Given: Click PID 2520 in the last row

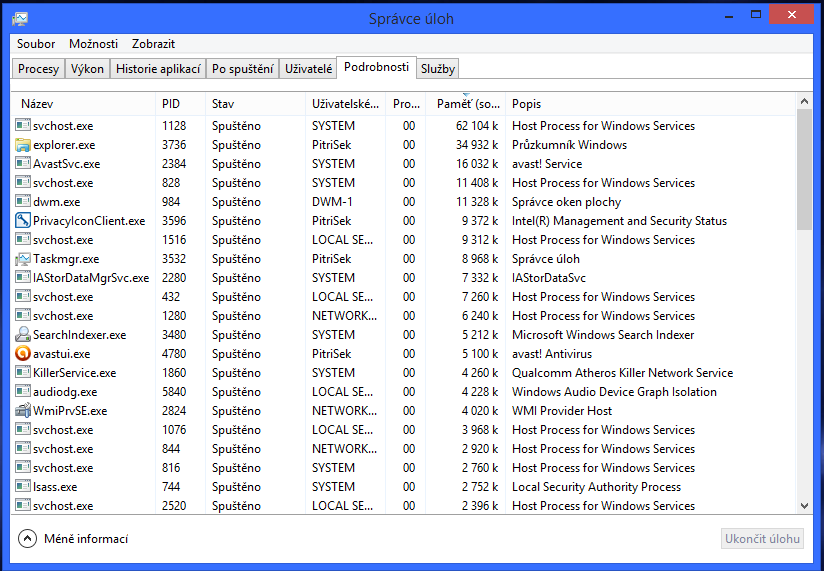Looking at the screenshot, I should tap(174, 505).
